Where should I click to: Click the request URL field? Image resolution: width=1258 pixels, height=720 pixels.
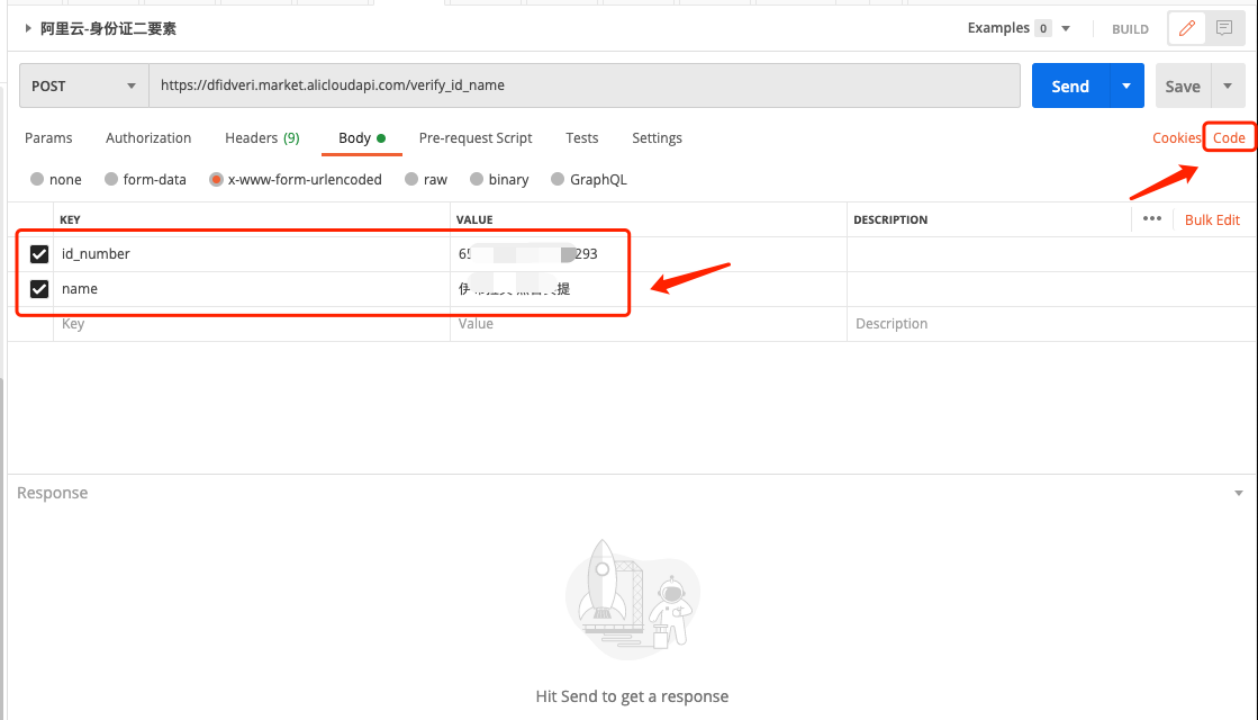(x=584, y=86)
